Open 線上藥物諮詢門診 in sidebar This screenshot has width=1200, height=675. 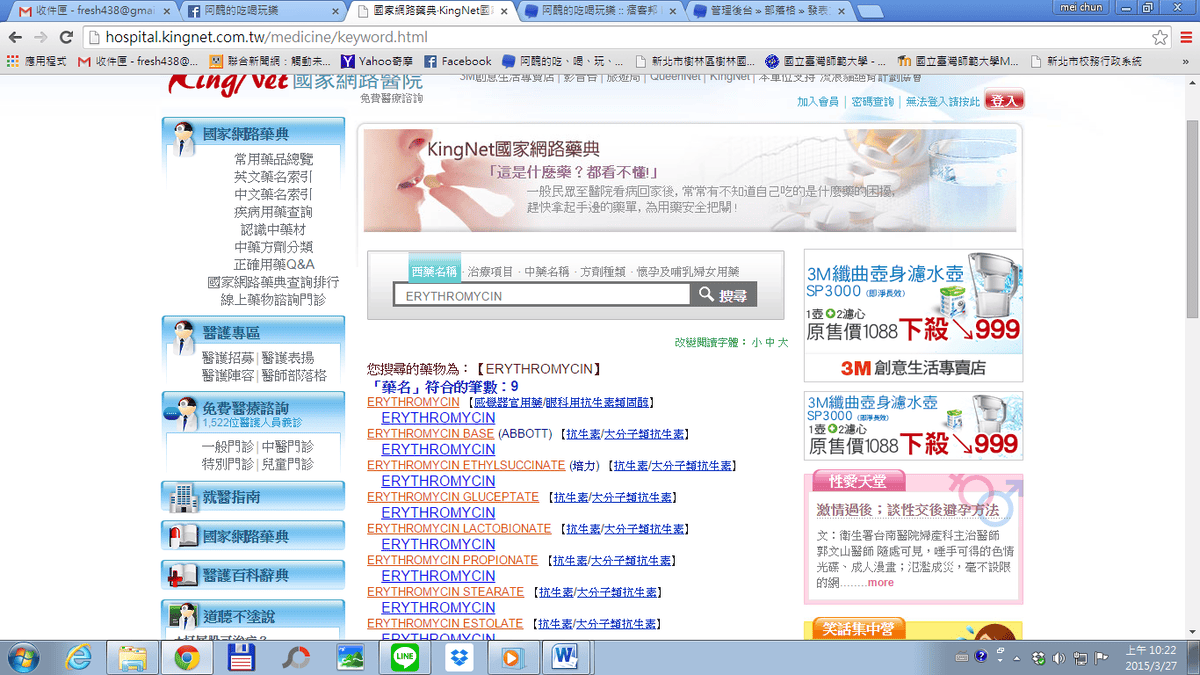[x=273, y=299]
